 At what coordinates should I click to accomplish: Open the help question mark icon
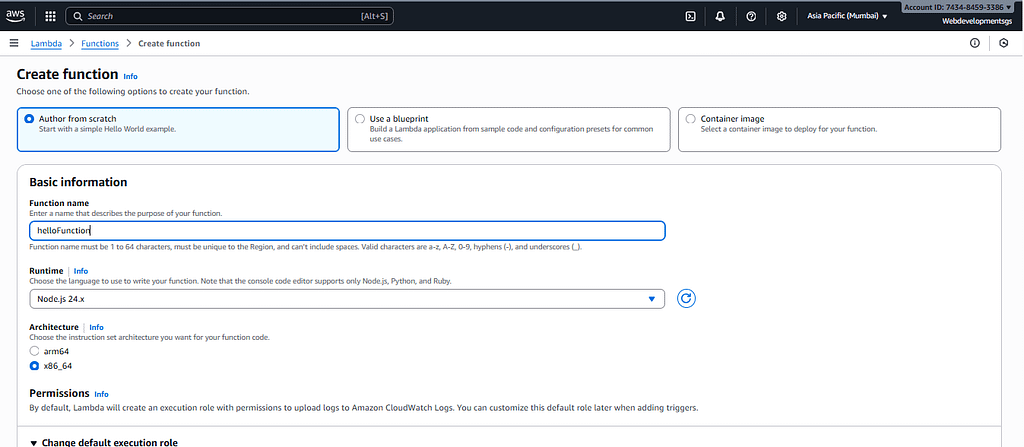coord(751,16)
